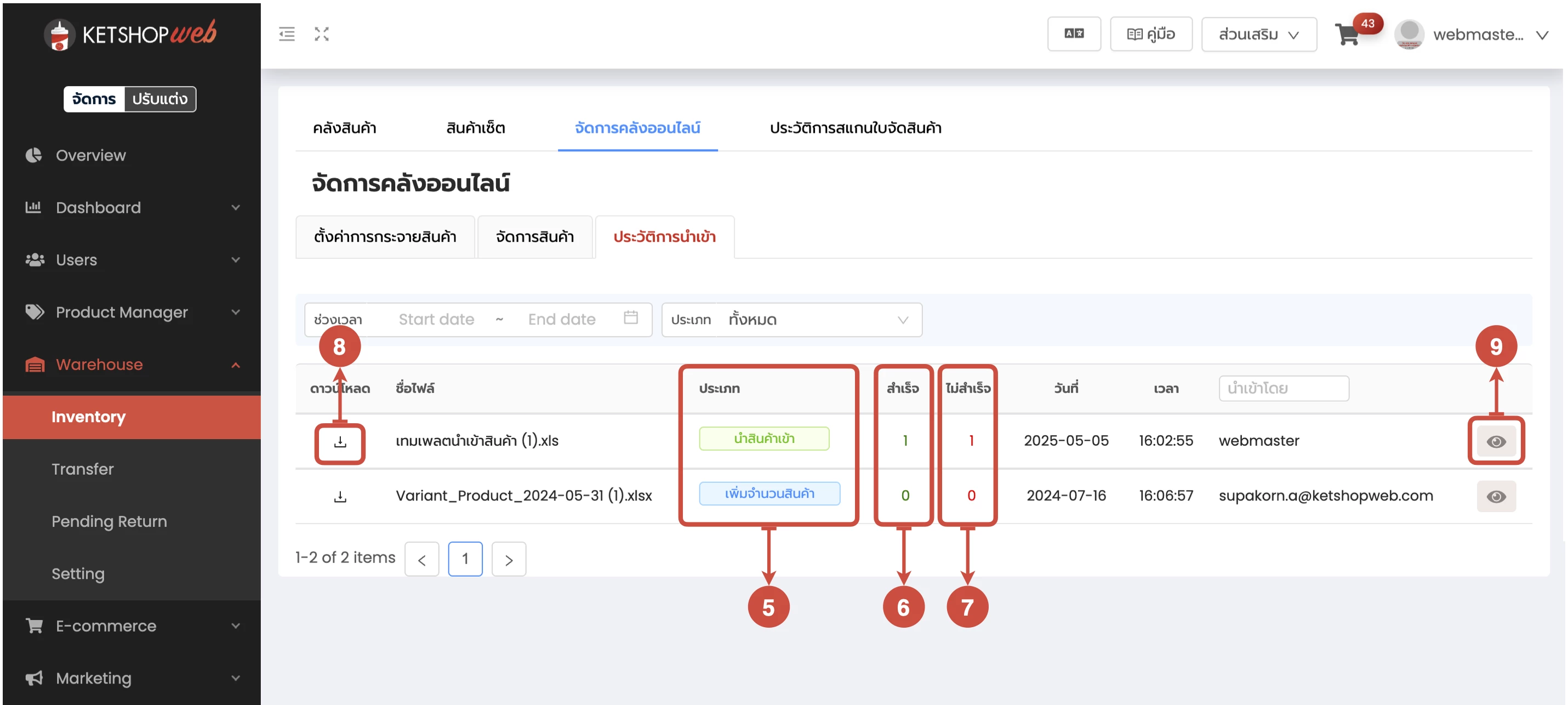
Task: Open the calendar icon in date range
Action: [631, 318]
